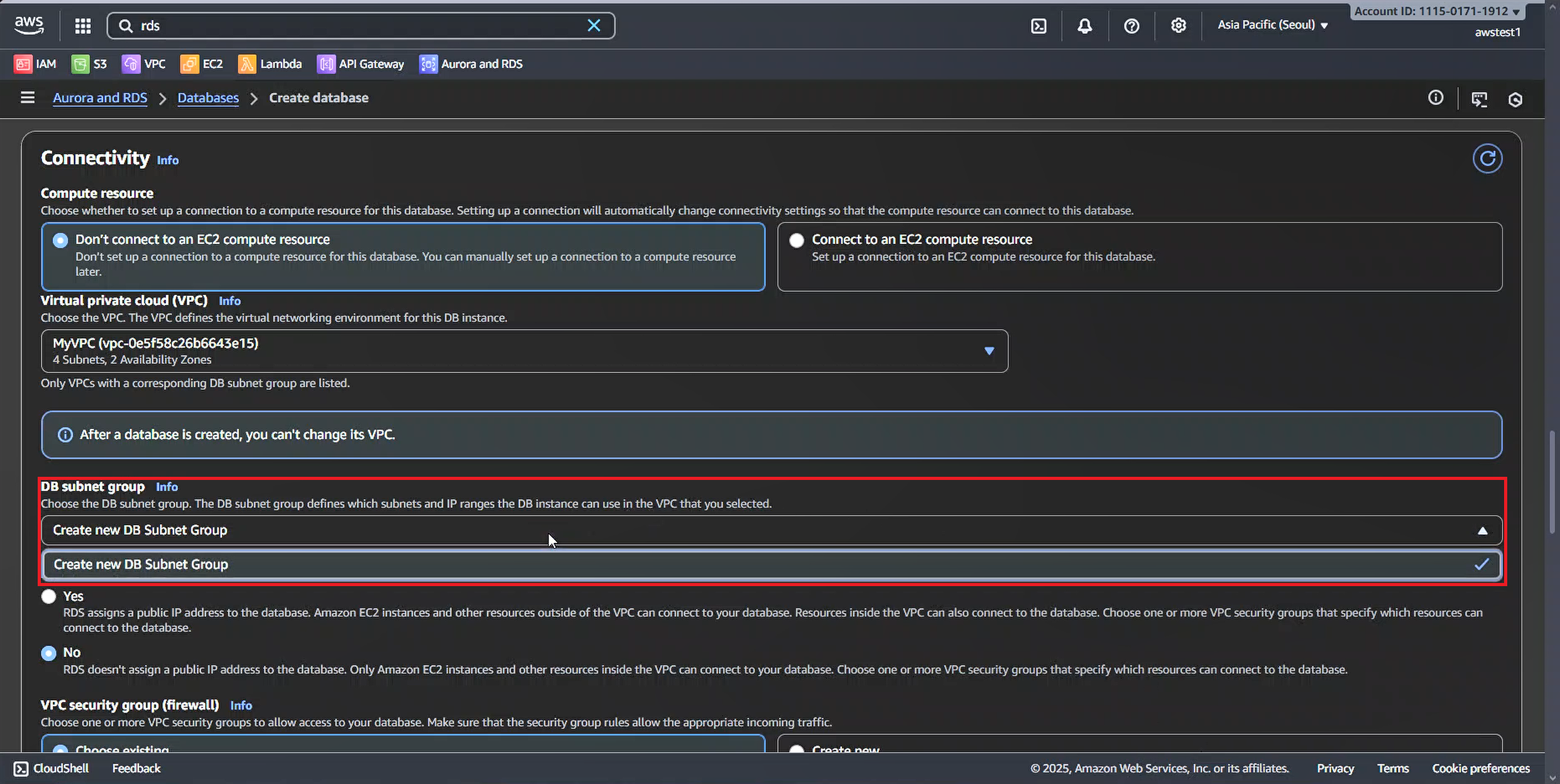Open the help question mark icon

click(x=1132, y=26)
